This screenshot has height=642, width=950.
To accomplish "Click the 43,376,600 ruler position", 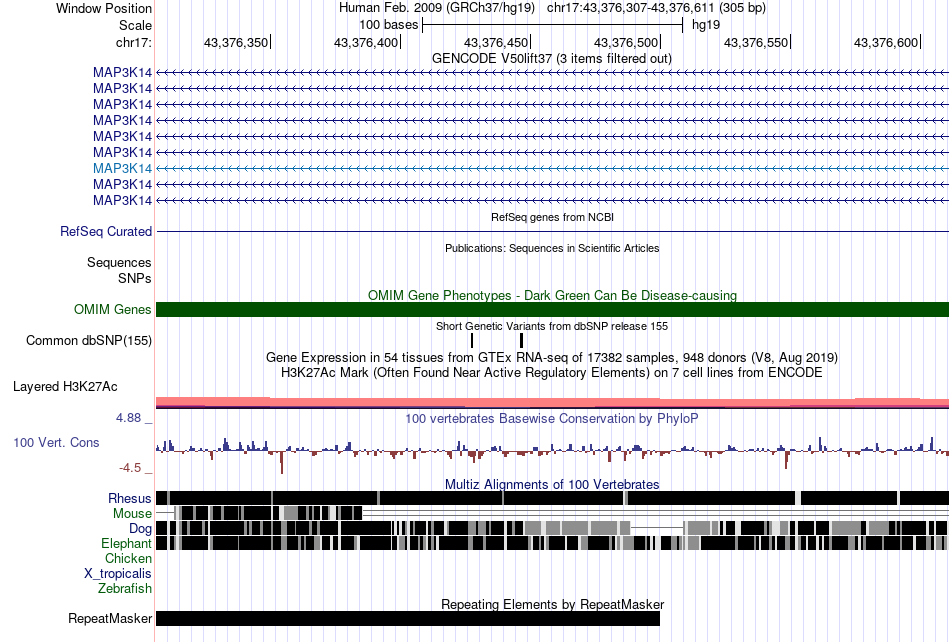I will (x=886, y=42).
